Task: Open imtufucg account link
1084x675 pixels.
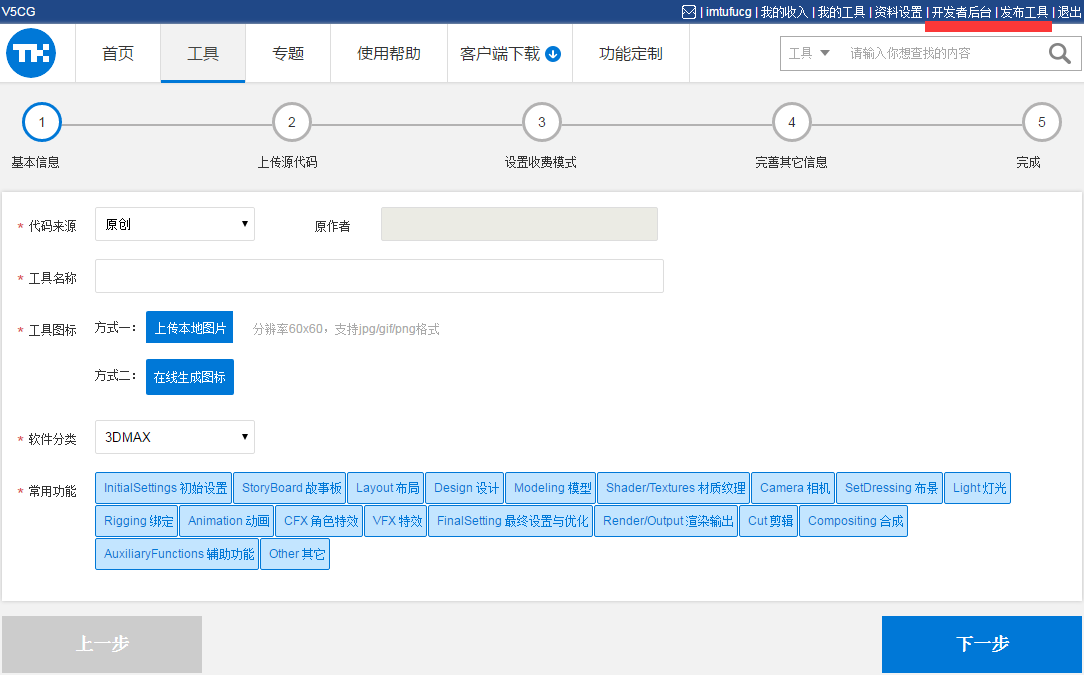Action: [728, 12]
